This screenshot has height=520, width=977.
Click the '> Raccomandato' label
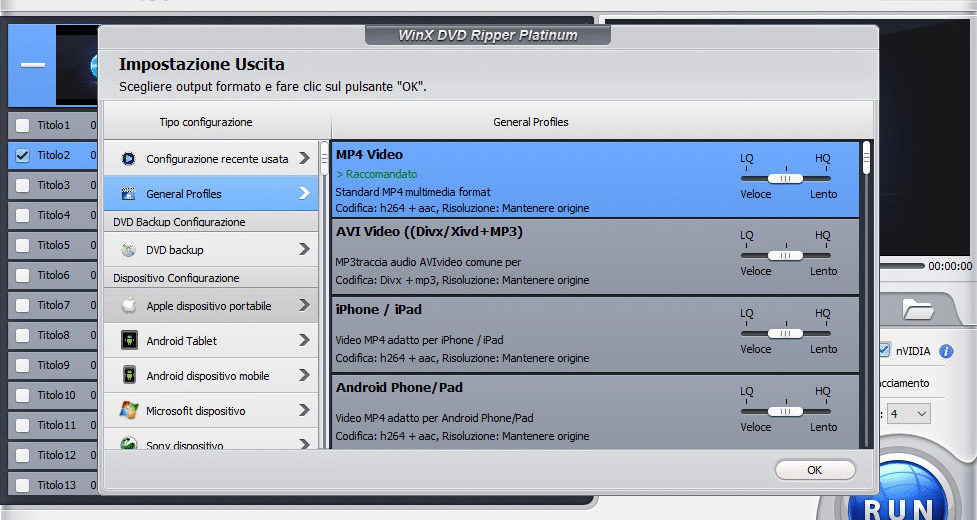377,174
